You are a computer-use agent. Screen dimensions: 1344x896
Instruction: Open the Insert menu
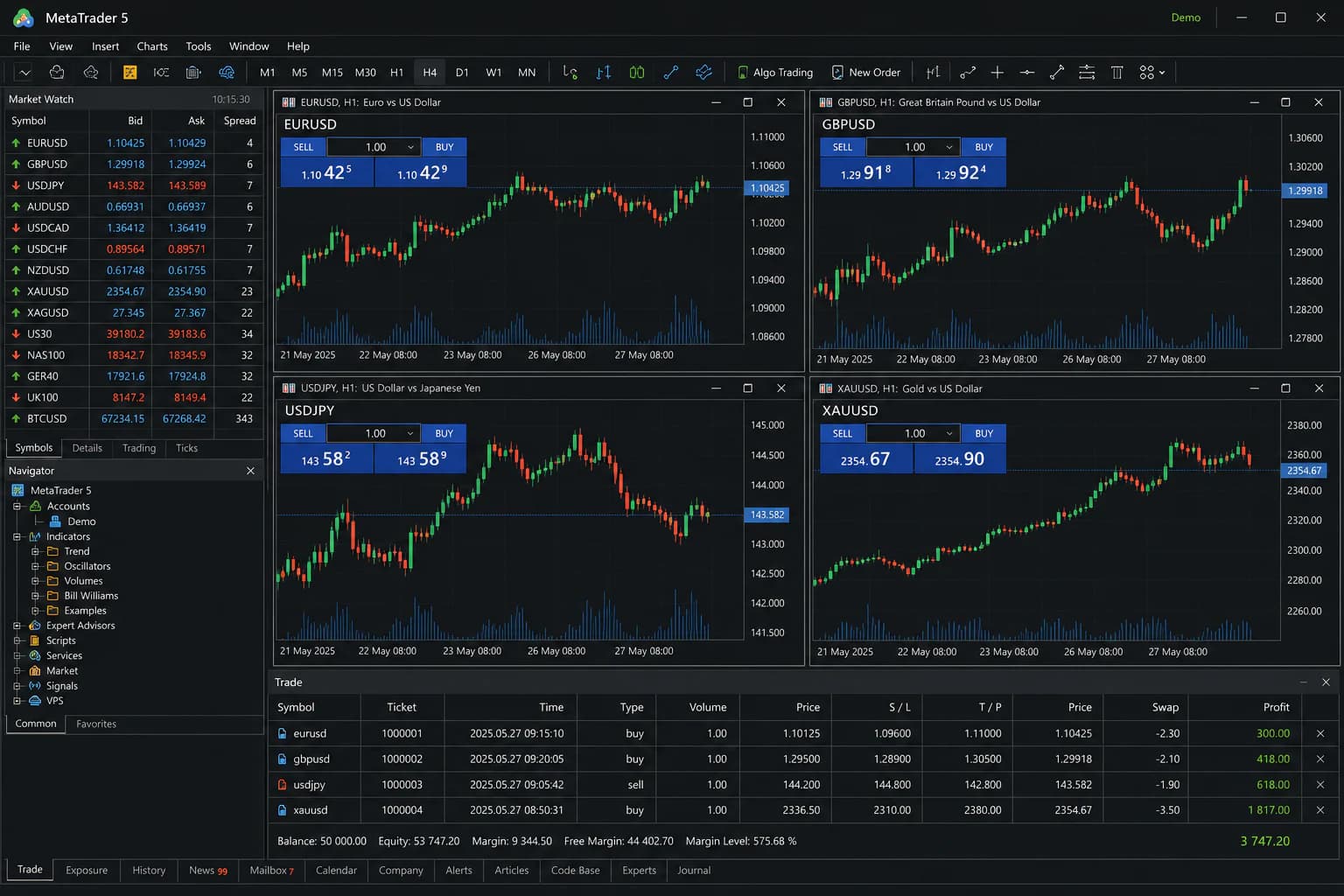(x=105, y=46)
